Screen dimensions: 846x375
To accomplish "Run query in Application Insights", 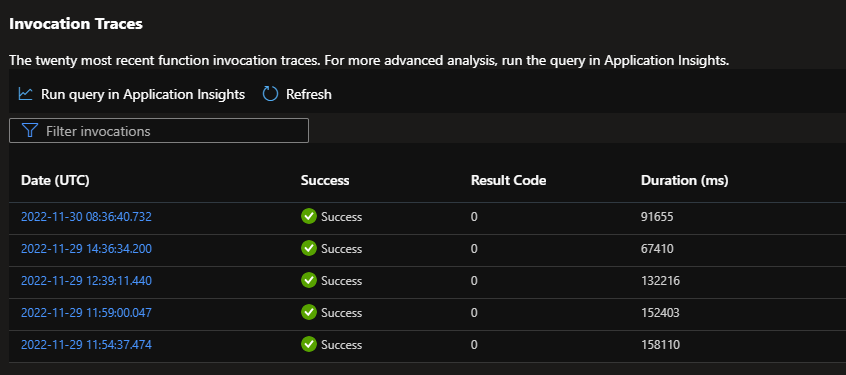I will [x=132, y=94].
